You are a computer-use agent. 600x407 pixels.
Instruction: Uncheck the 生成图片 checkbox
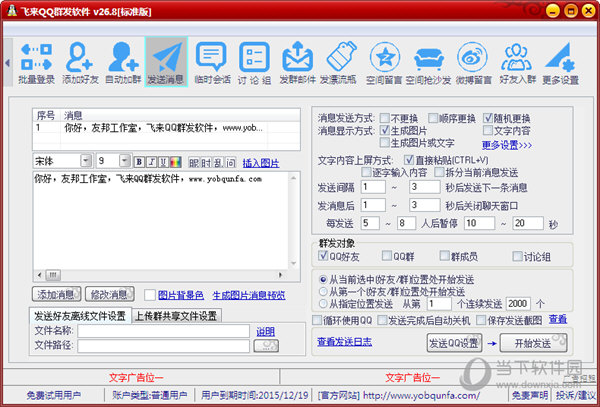point(385,130)
